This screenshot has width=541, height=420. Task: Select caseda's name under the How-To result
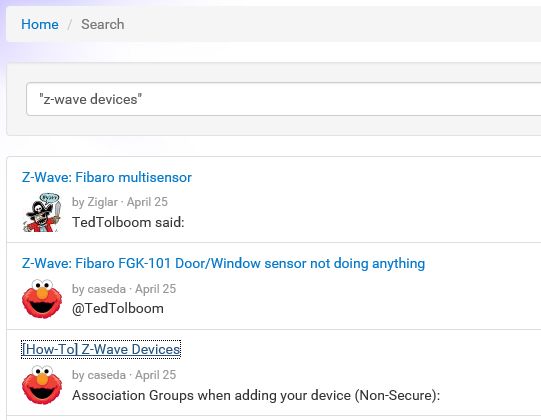tap(106, 375)
